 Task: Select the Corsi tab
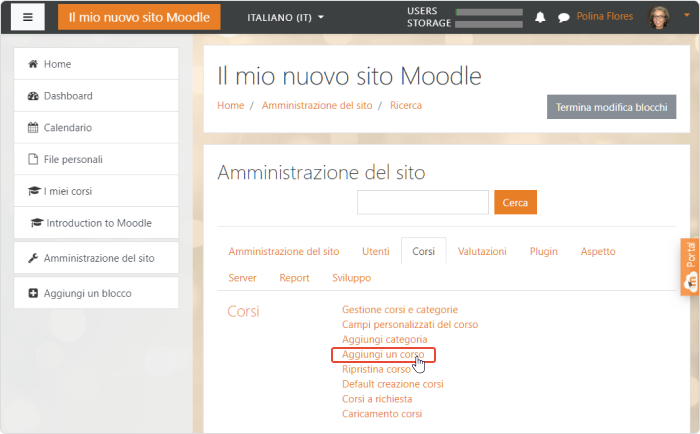click(x=424, y=251)
